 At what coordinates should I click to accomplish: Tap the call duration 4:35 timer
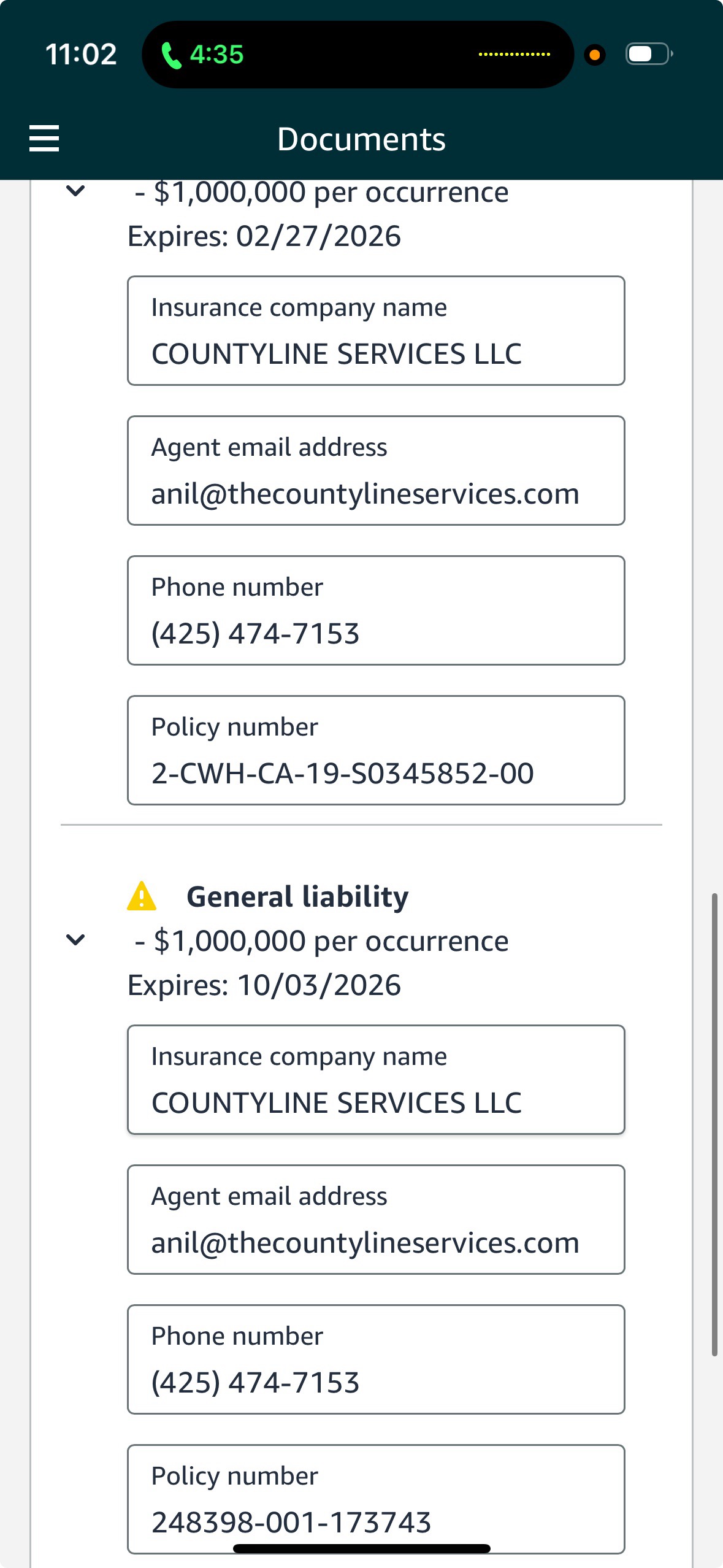point(216,55)
